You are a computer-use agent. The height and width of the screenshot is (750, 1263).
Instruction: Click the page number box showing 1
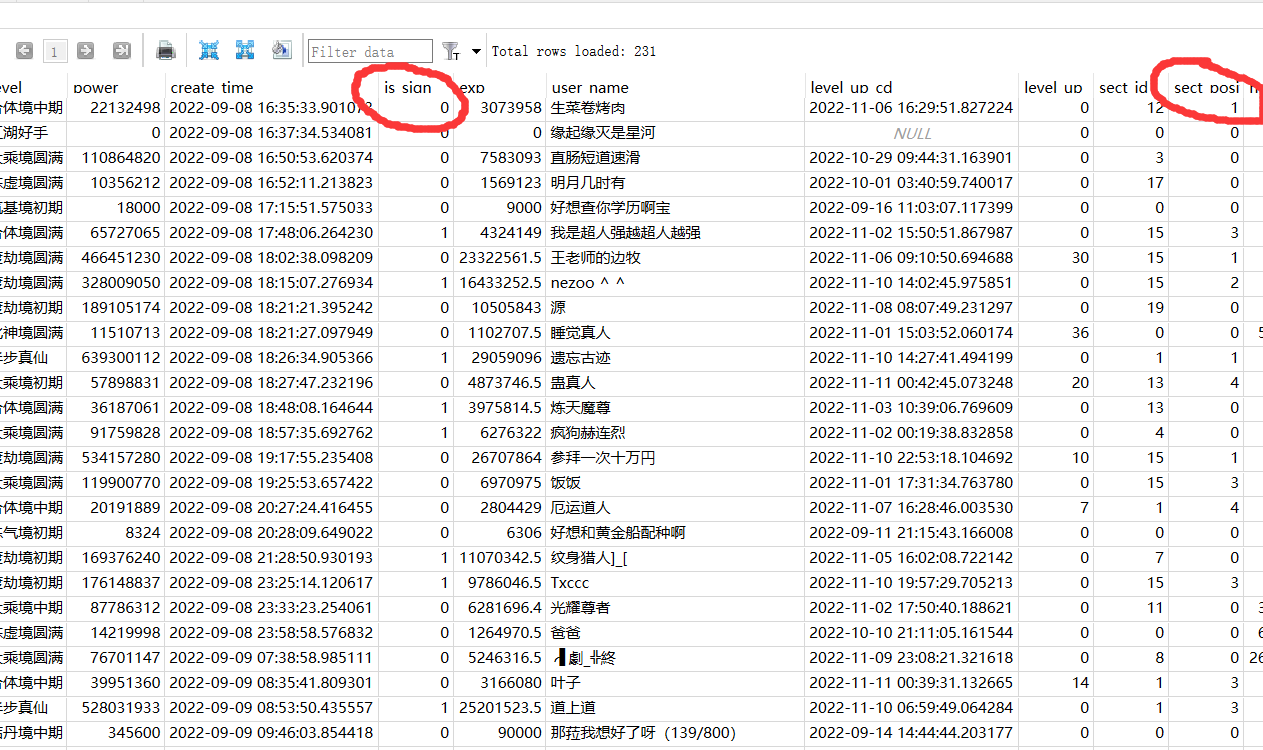click(54, 50)
